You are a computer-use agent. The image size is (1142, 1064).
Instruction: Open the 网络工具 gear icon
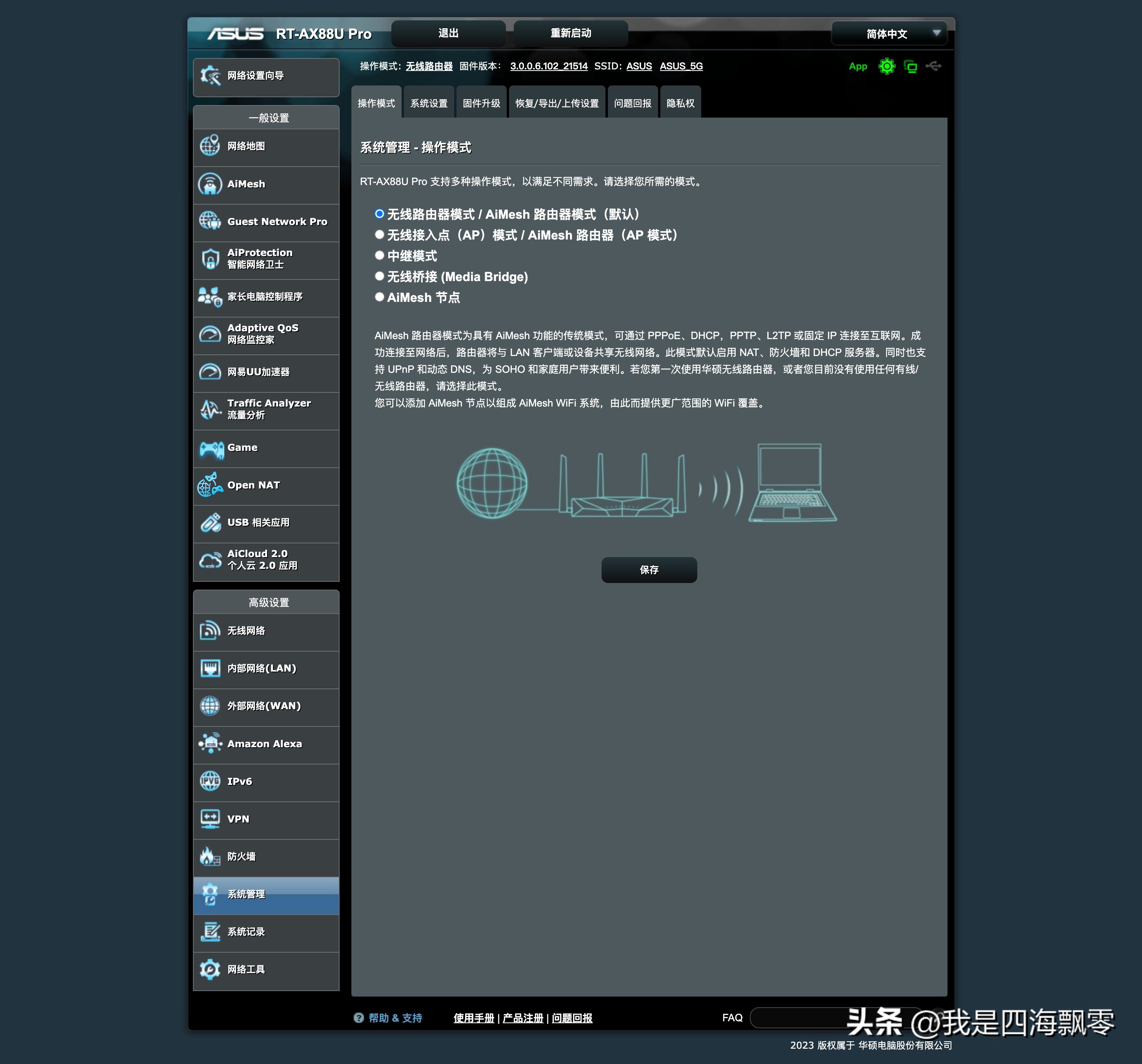click(210, 969)
